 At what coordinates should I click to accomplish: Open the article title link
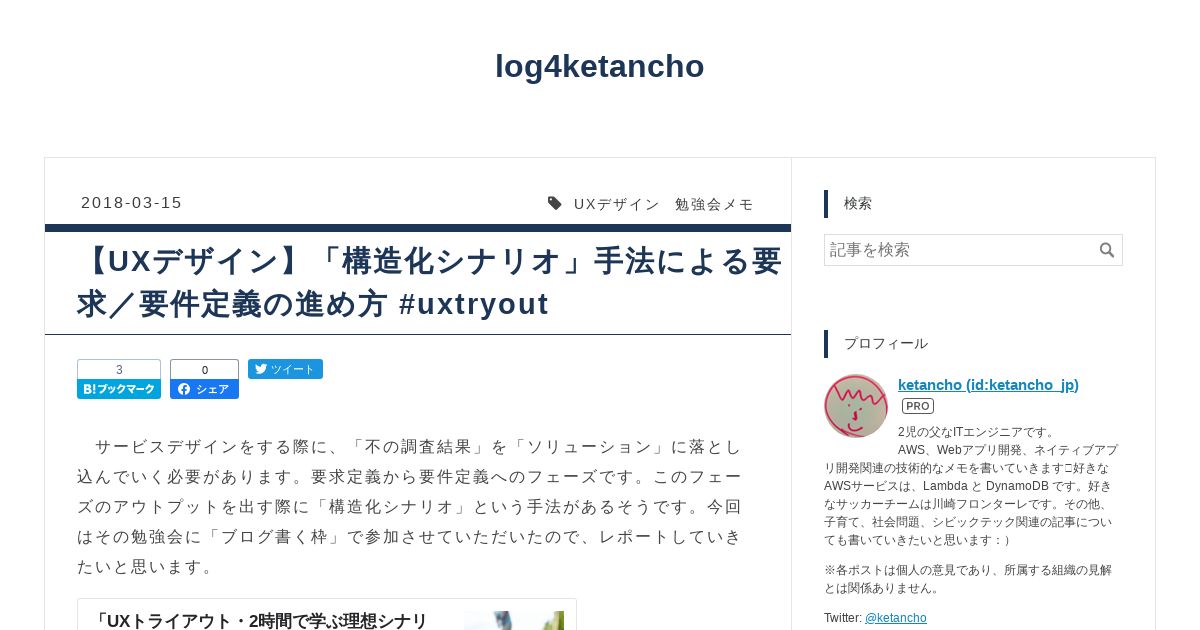[x=430, y=282]
